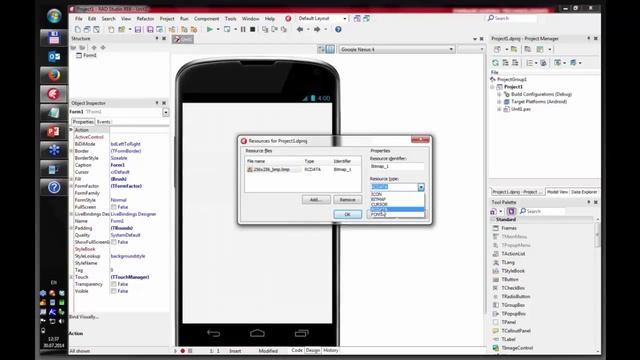
Task: Open the Refactor menu
Action: click(145, 19)
